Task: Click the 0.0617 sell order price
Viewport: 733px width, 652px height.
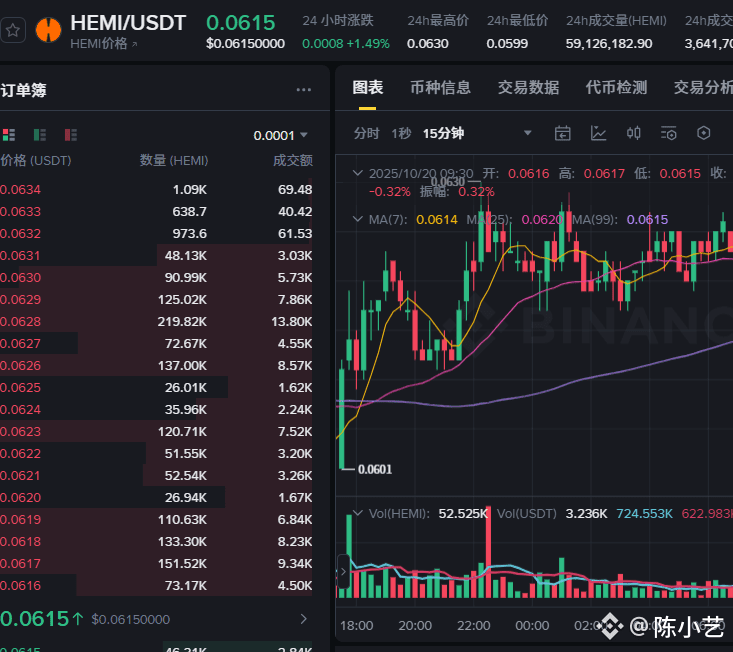Action: click(x=20, y=564)
